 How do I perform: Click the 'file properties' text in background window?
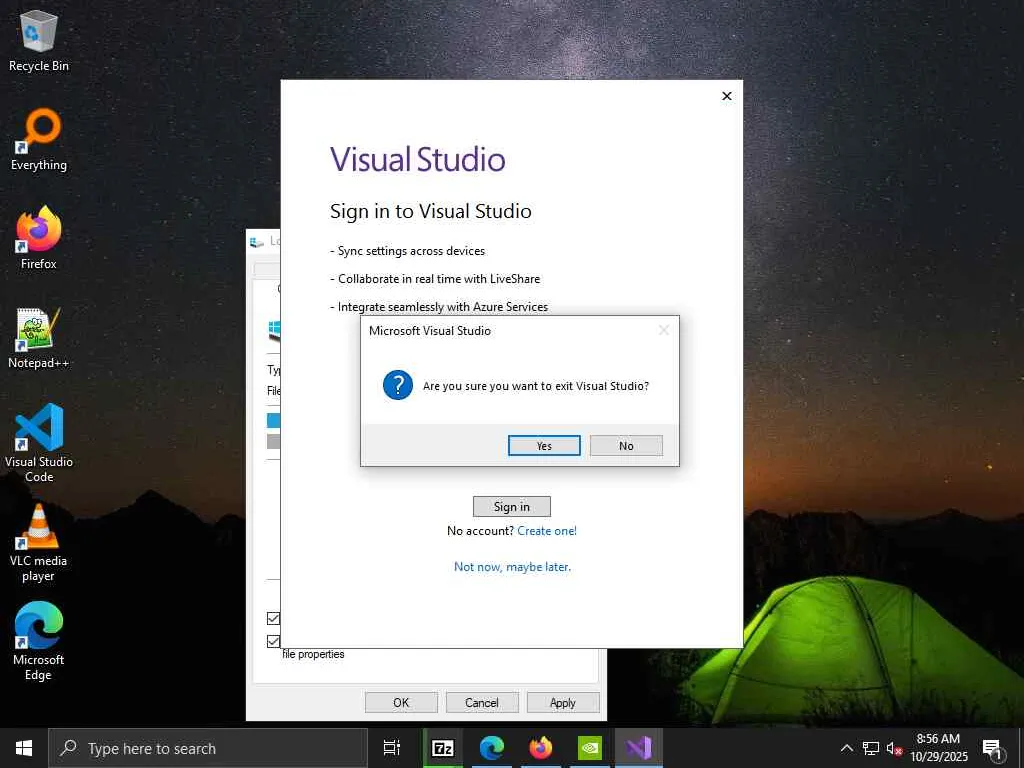[313, 654]
